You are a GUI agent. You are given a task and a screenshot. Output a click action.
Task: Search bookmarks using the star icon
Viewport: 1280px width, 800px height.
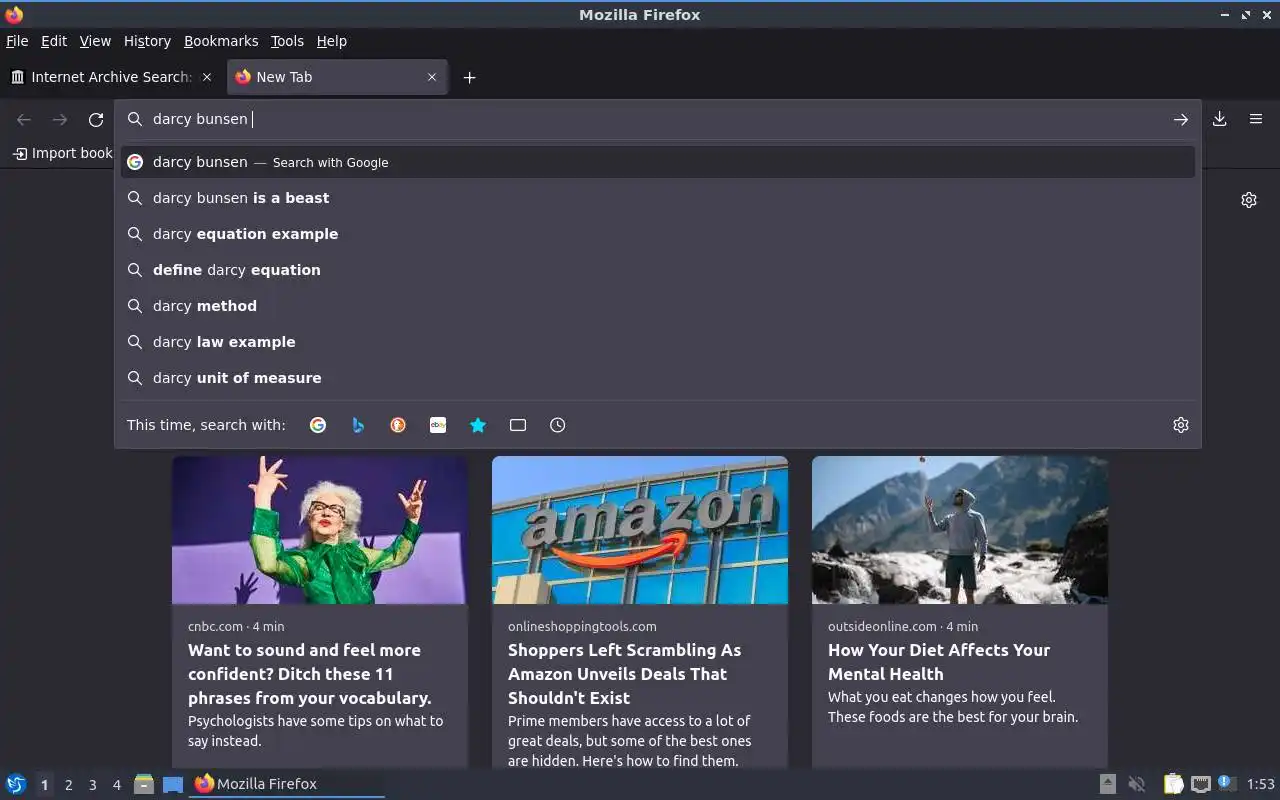(478, 425)
